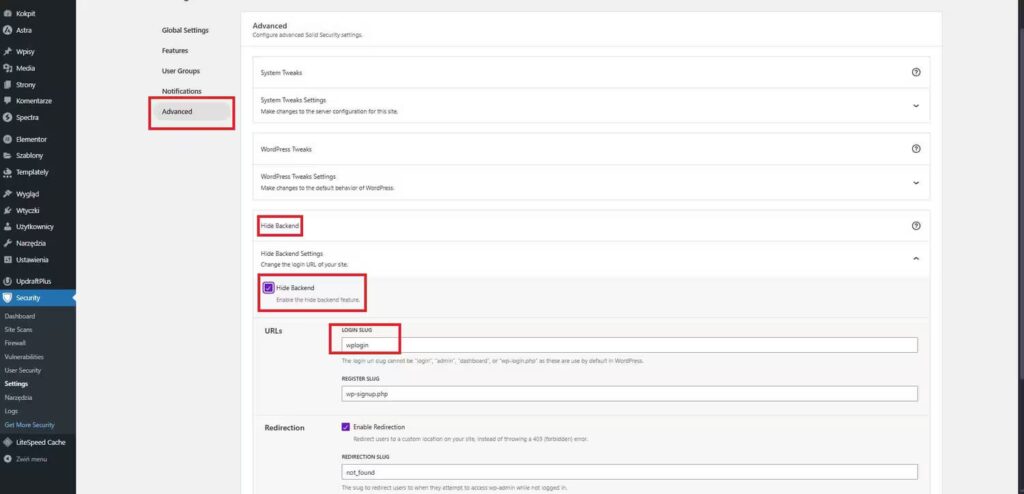Click the Zwiń menu collapse icon
The height and width of the screenshot is (494, 1024).
[x=8, y=459]
